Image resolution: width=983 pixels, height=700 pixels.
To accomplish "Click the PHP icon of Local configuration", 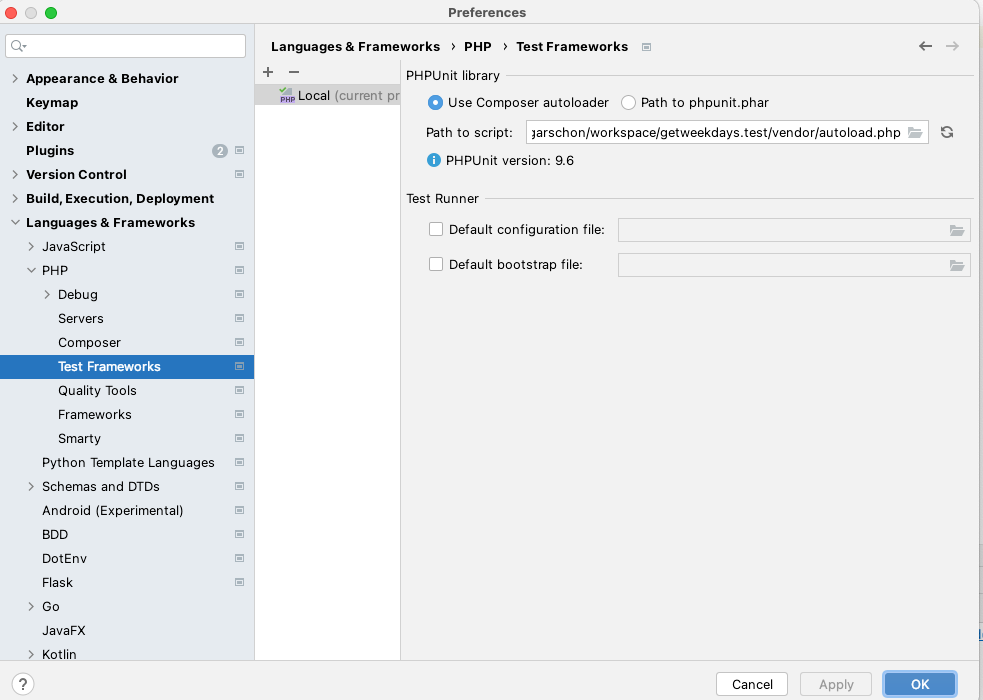I will 287,95.
